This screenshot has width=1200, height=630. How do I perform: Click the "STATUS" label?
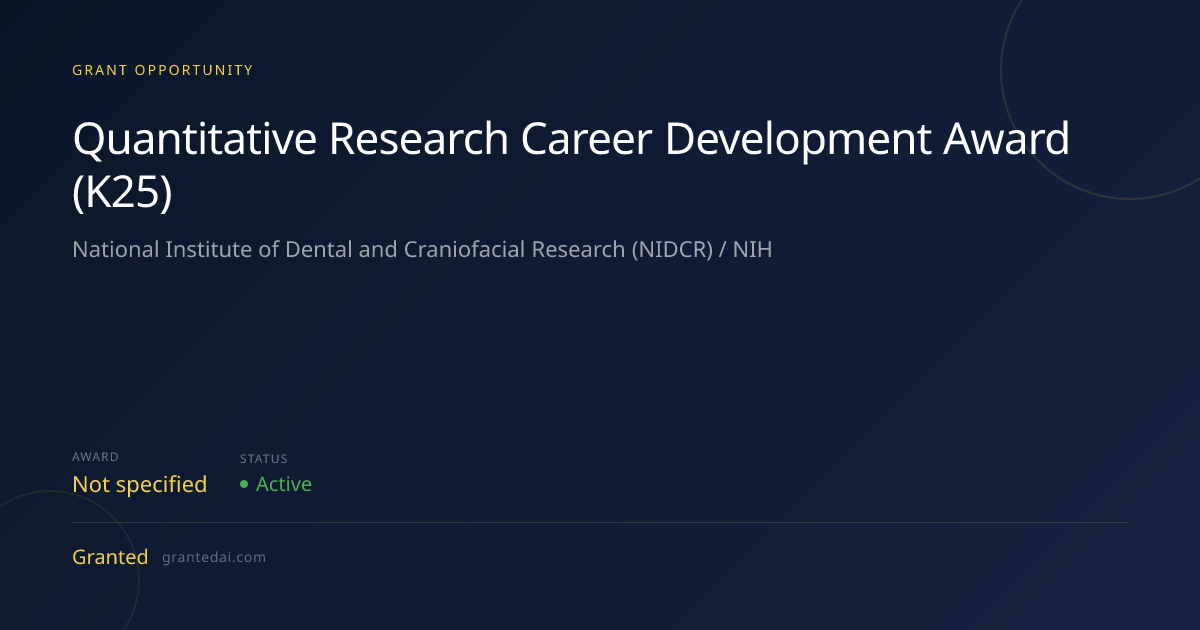(x=264, y=459)
